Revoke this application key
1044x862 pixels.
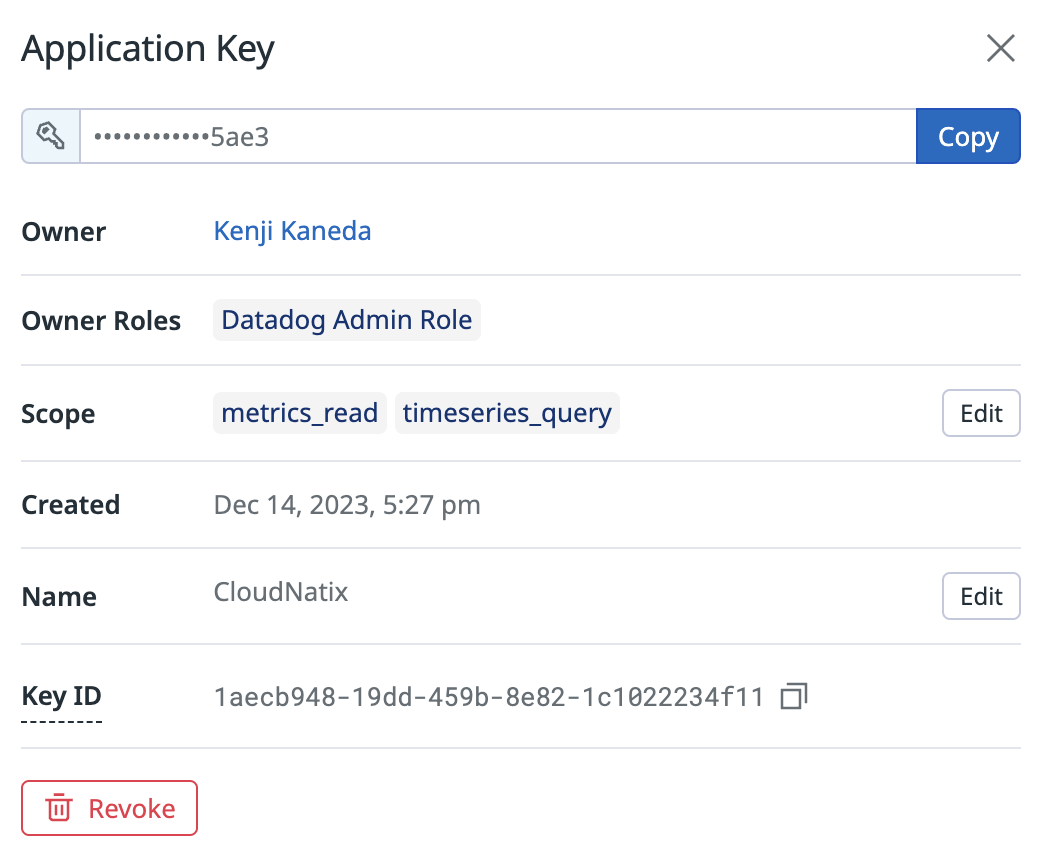pyautogui.click(x=110, y=808)
